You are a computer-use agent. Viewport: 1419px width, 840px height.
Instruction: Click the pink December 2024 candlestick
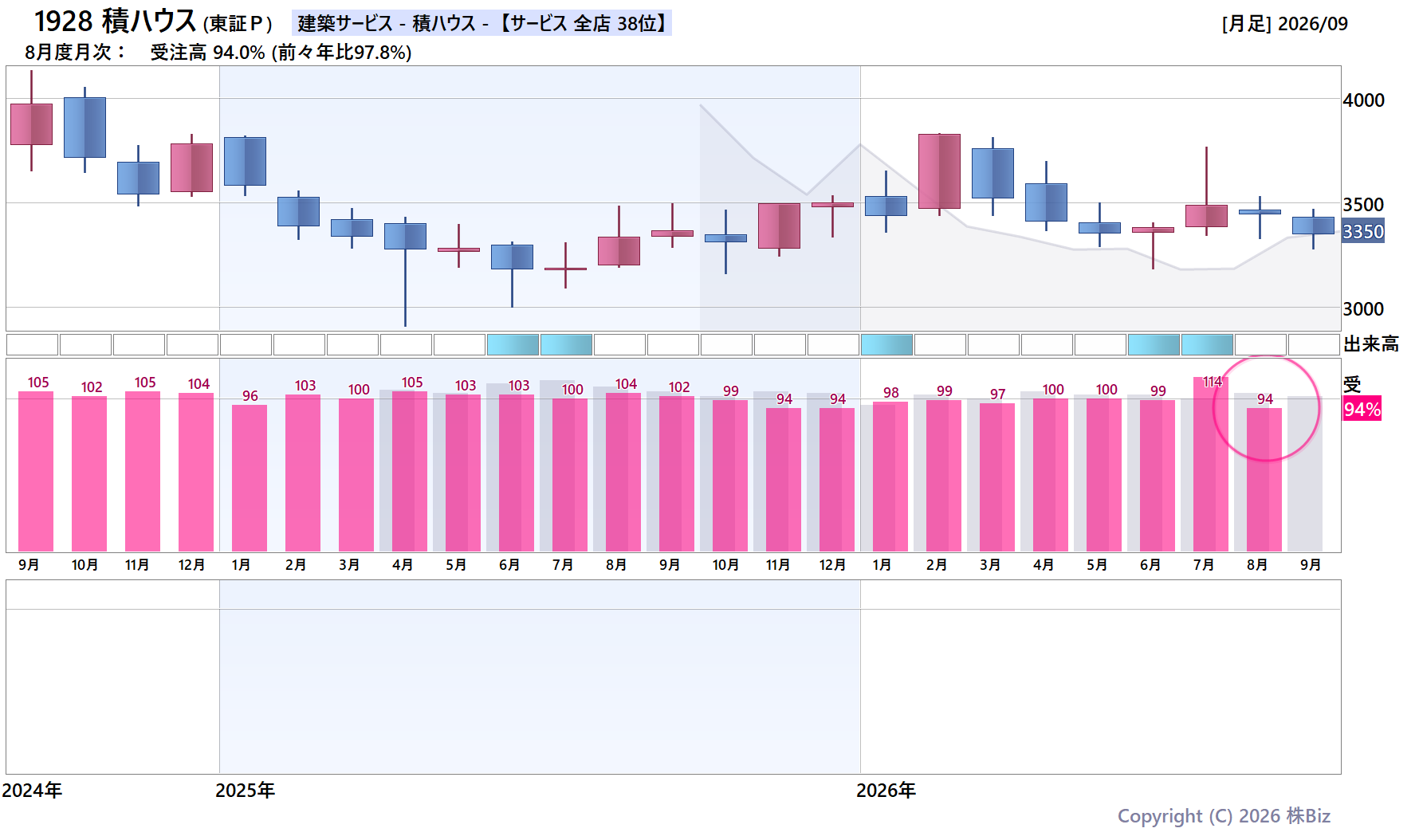tap(191, 167)
